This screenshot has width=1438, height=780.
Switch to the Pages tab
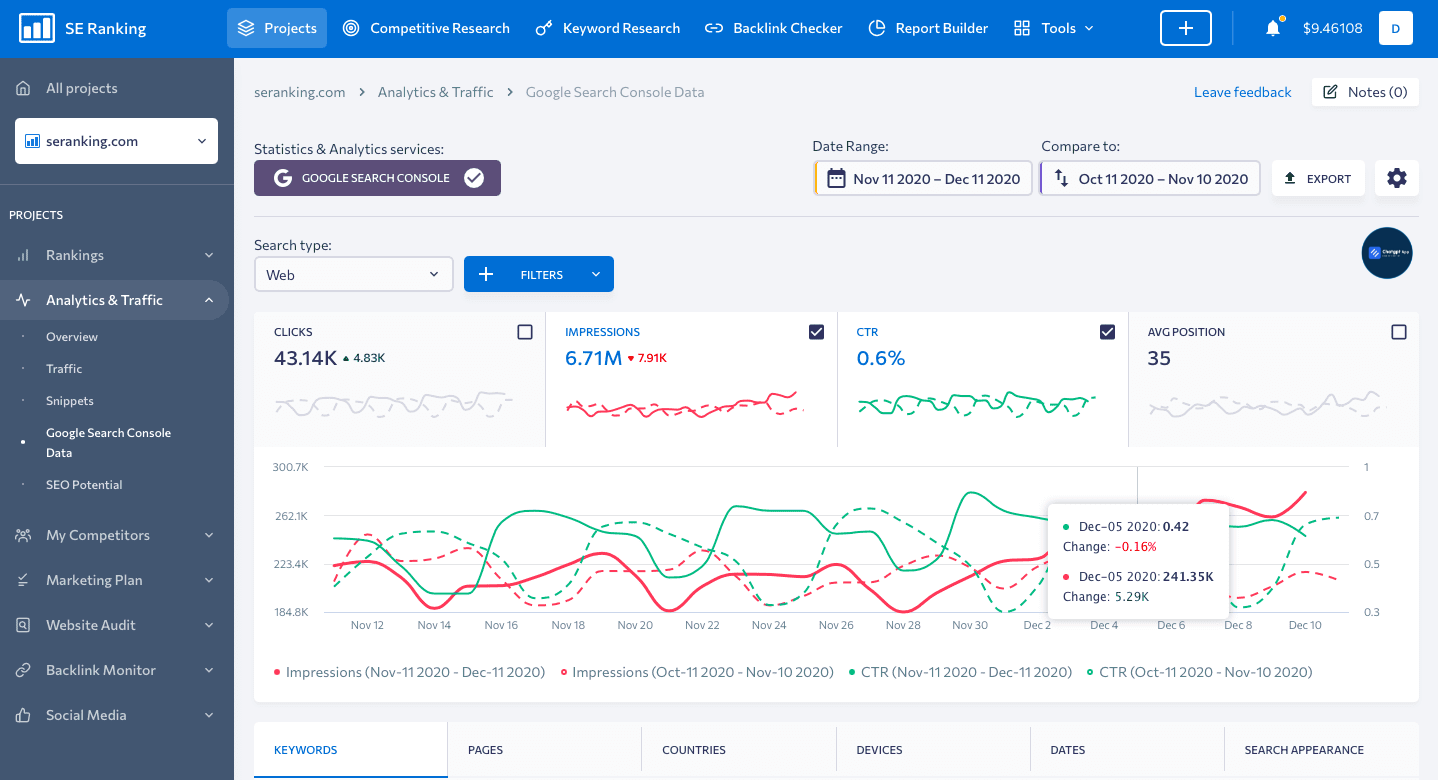click(544, 750)
